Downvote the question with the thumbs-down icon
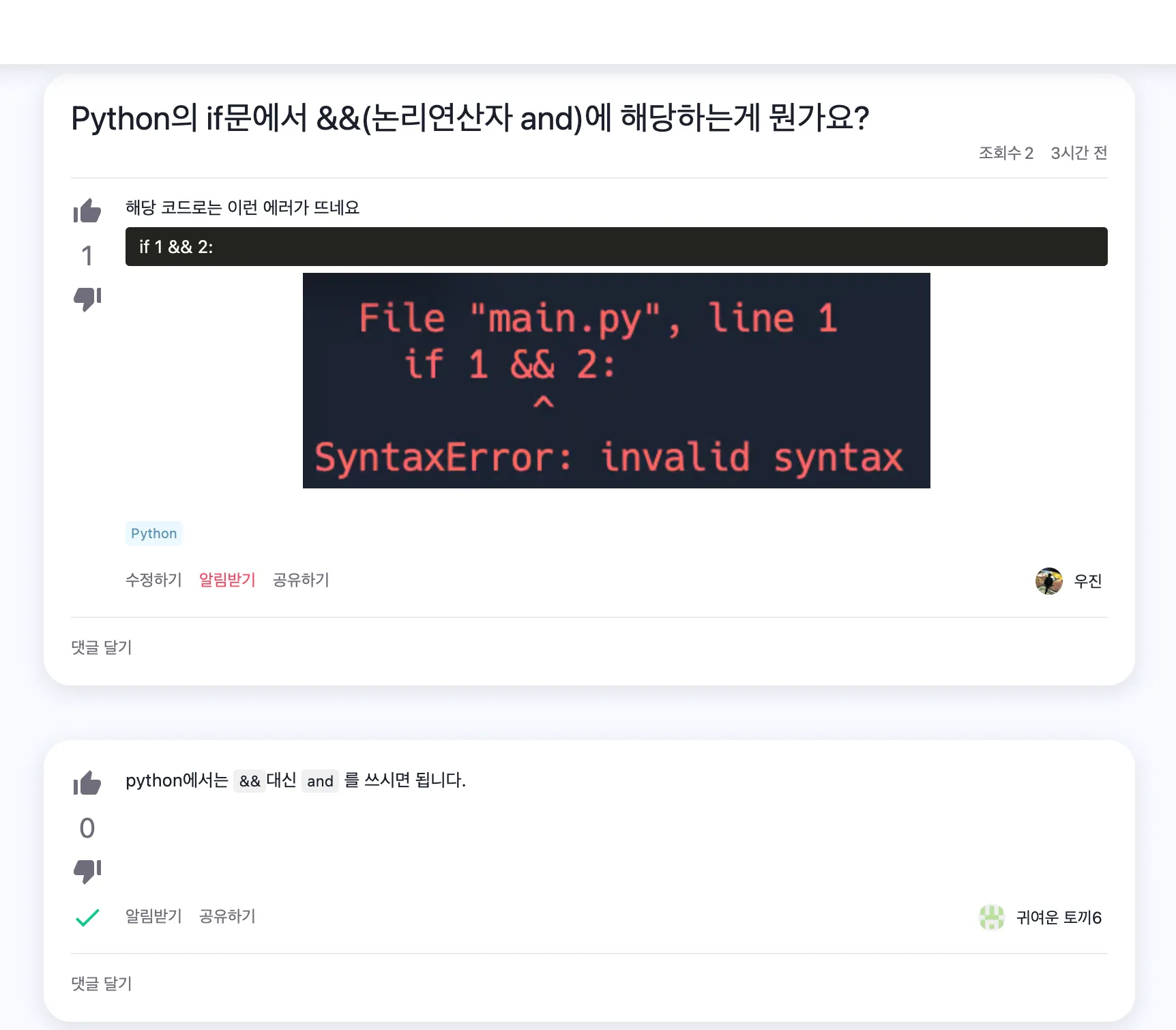Image resolution: width=1176 pixels, height=1030 pixels. coord(87,297)
